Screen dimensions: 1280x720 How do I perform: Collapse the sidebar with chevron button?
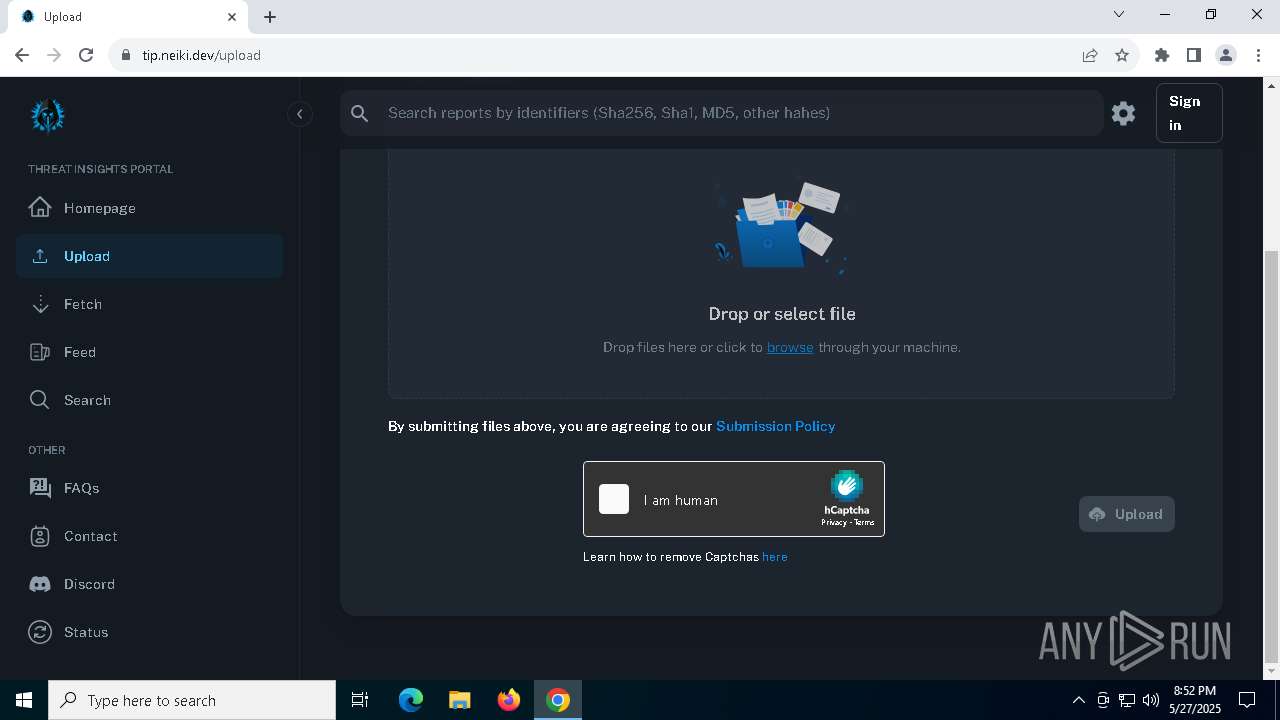point(299,114)
